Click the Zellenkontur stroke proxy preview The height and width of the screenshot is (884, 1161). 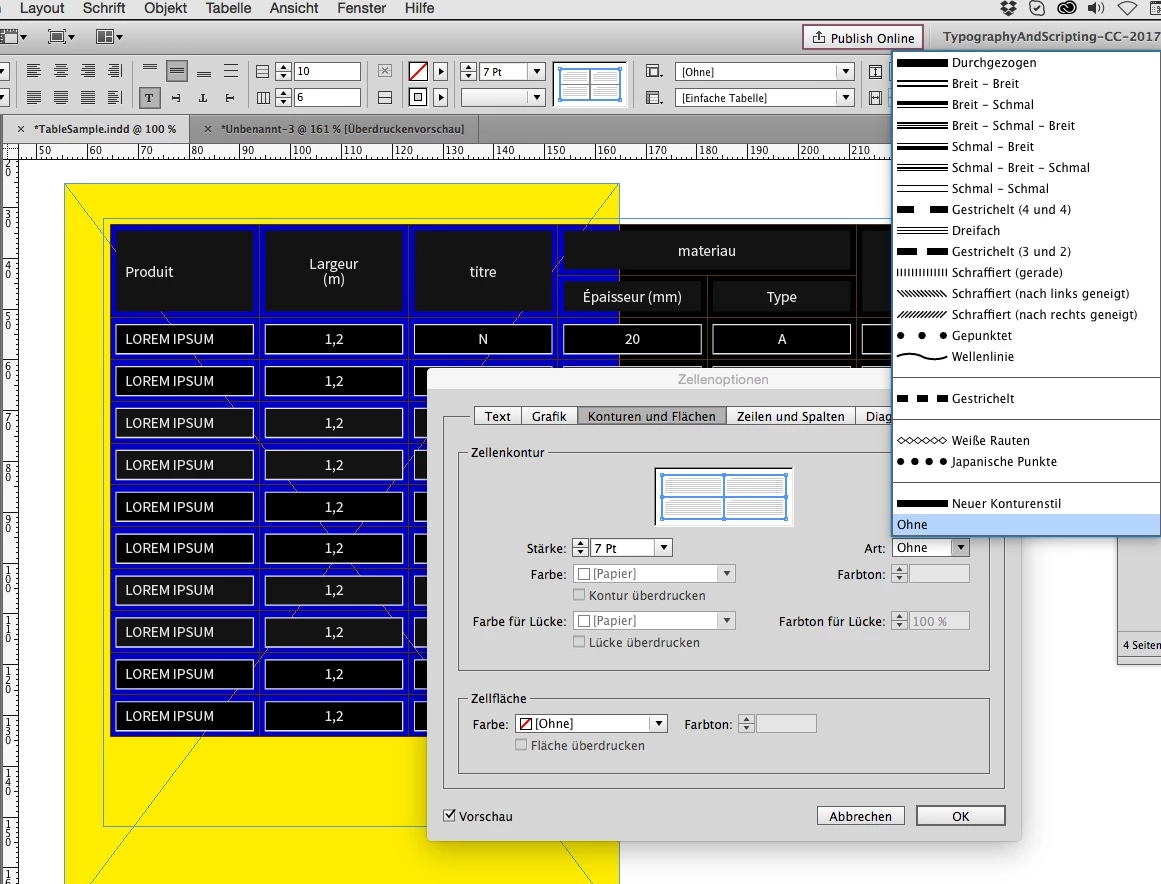(x=723, y=497)
